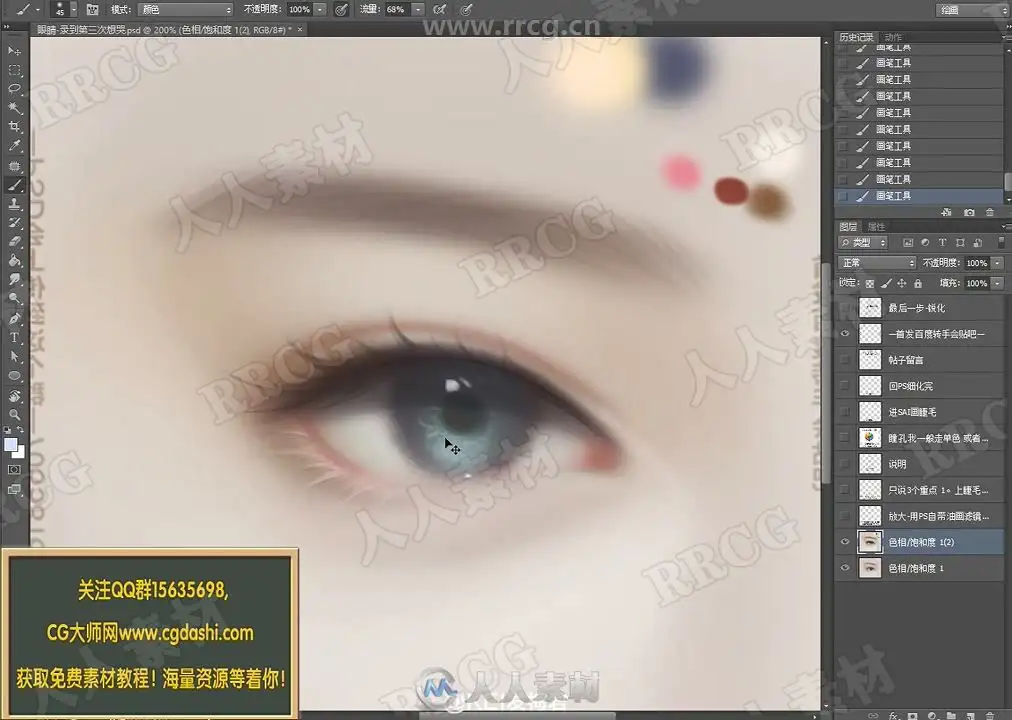The height and width of the screenshot is (720, 1012).
Task: Select the Clone Stamp tool
Action: [14, 204]
